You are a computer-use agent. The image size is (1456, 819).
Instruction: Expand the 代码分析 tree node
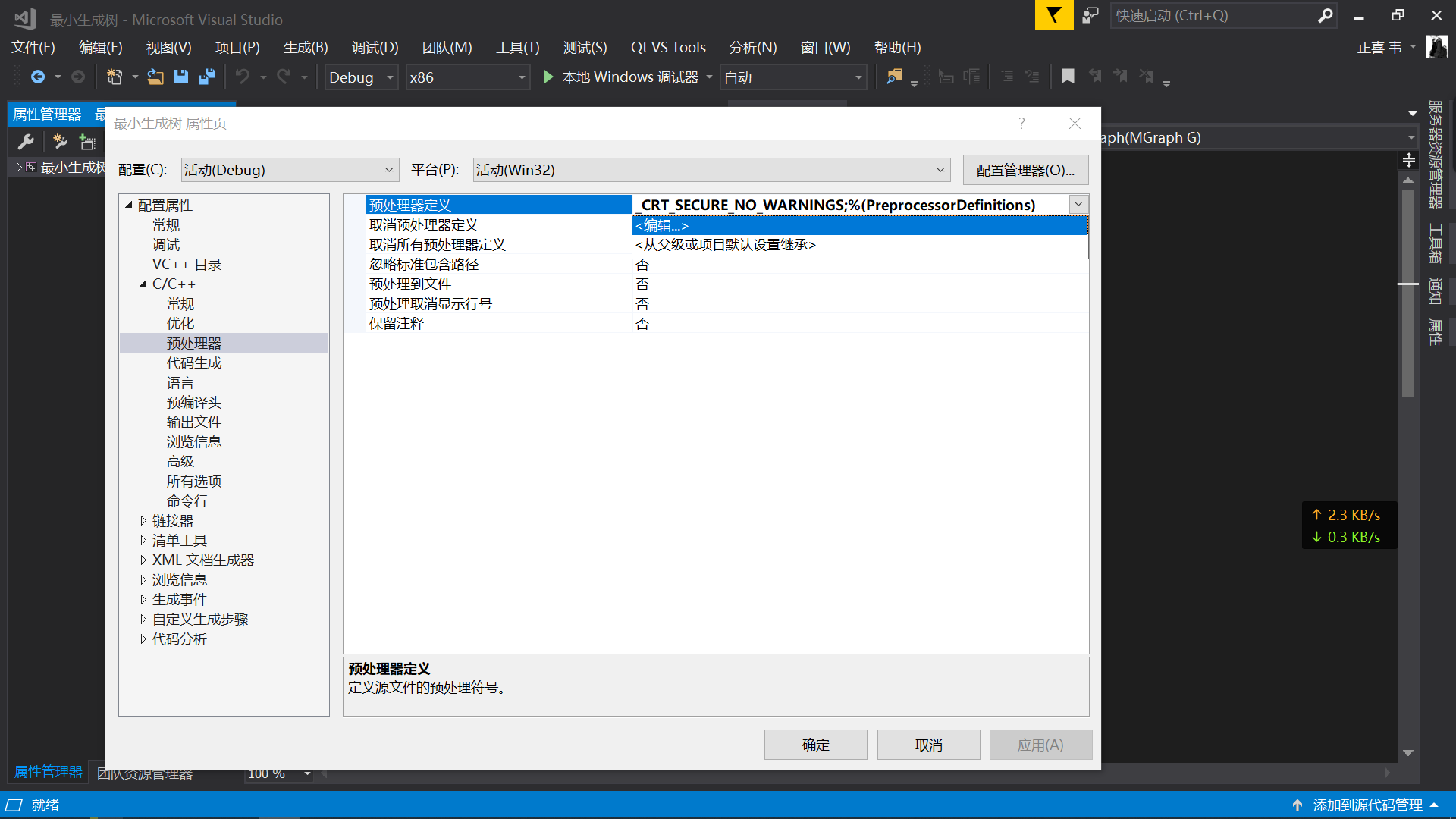click(x=143, y=639)
